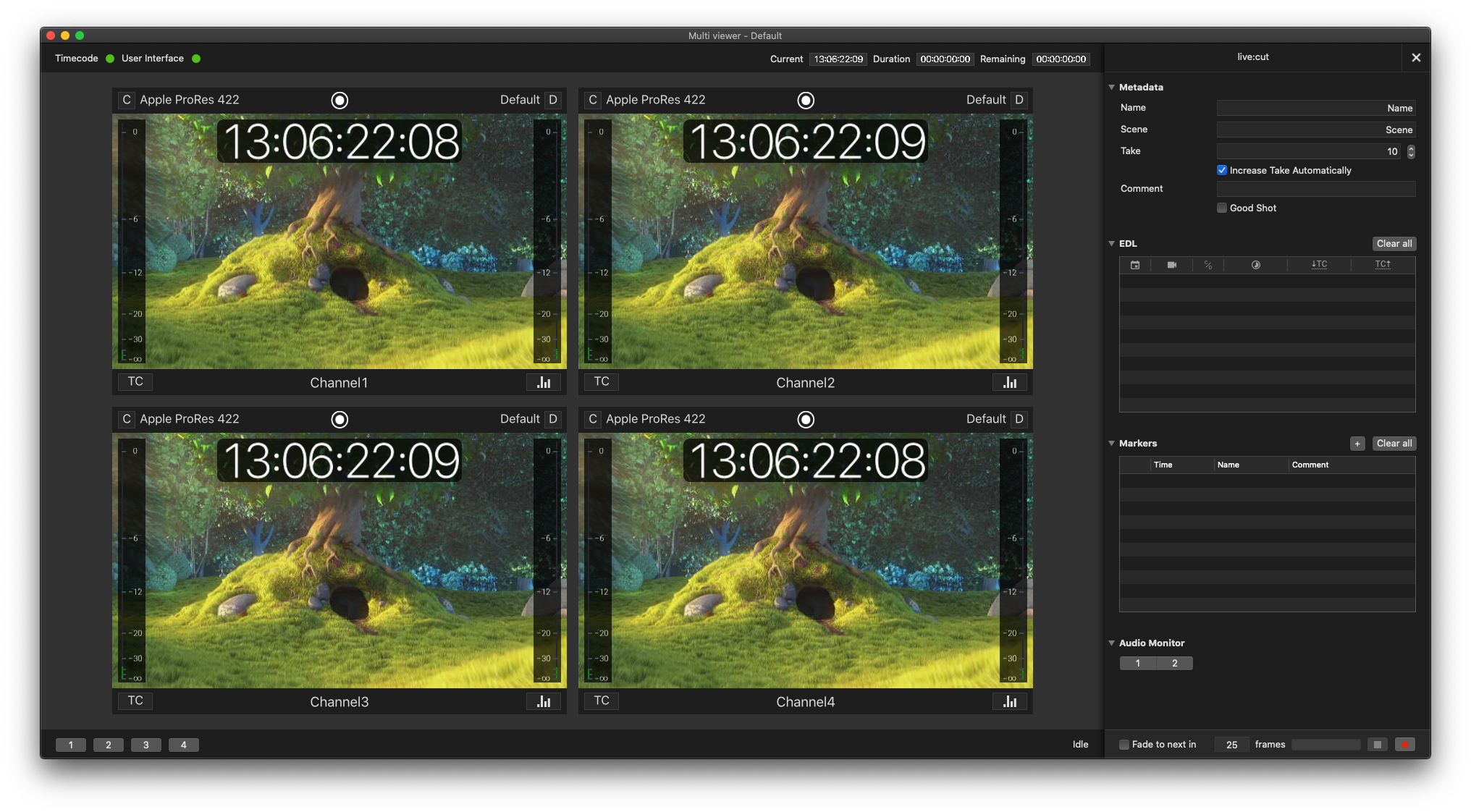Click the C codec icon on Channel4

pos(593,419)
